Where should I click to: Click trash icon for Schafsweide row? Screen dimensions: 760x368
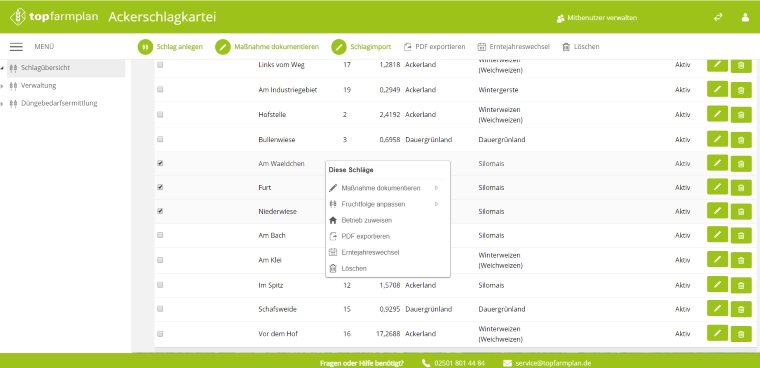[741, 309]
